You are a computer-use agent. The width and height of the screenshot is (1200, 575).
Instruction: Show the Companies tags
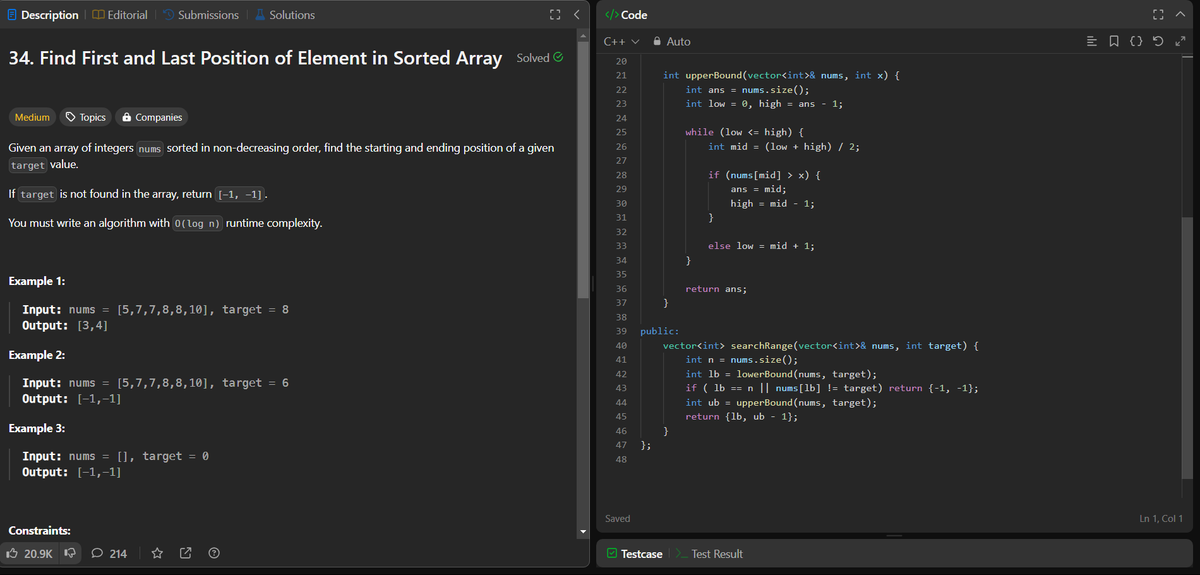coord(152,117)
